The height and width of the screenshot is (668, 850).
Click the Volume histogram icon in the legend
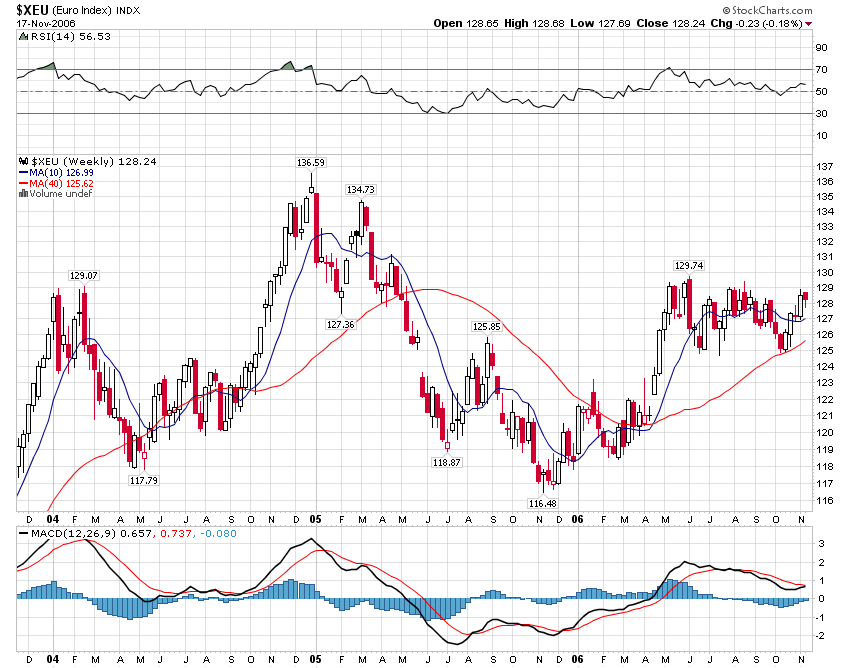(x=23, y=193)
